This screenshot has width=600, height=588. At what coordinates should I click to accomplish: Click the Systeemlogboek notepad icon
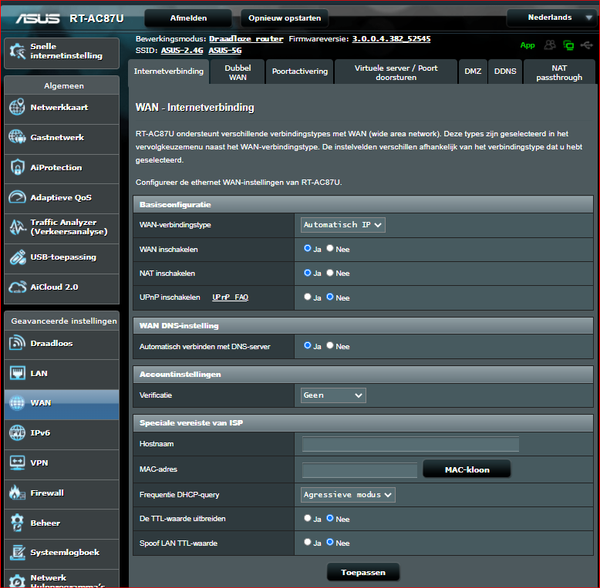(x=17, y=552)
